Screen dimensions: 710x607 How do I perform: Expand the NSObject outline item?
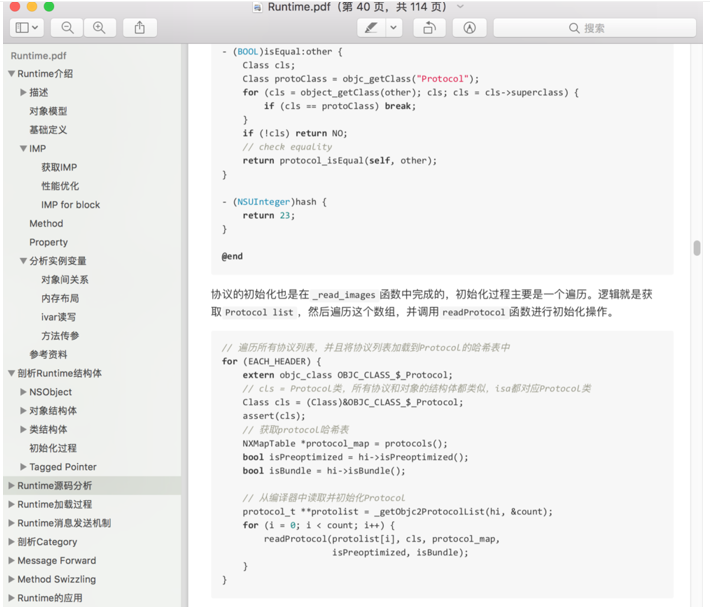click(23, 392)
